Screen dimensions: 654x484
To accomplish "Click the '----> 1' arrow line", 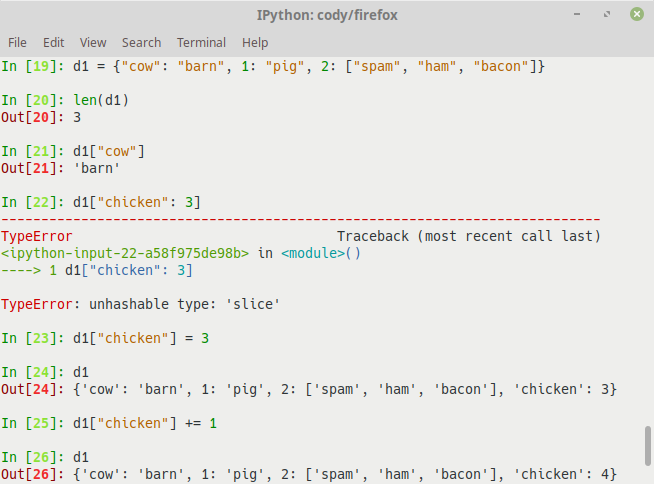I will coord(97,270).
